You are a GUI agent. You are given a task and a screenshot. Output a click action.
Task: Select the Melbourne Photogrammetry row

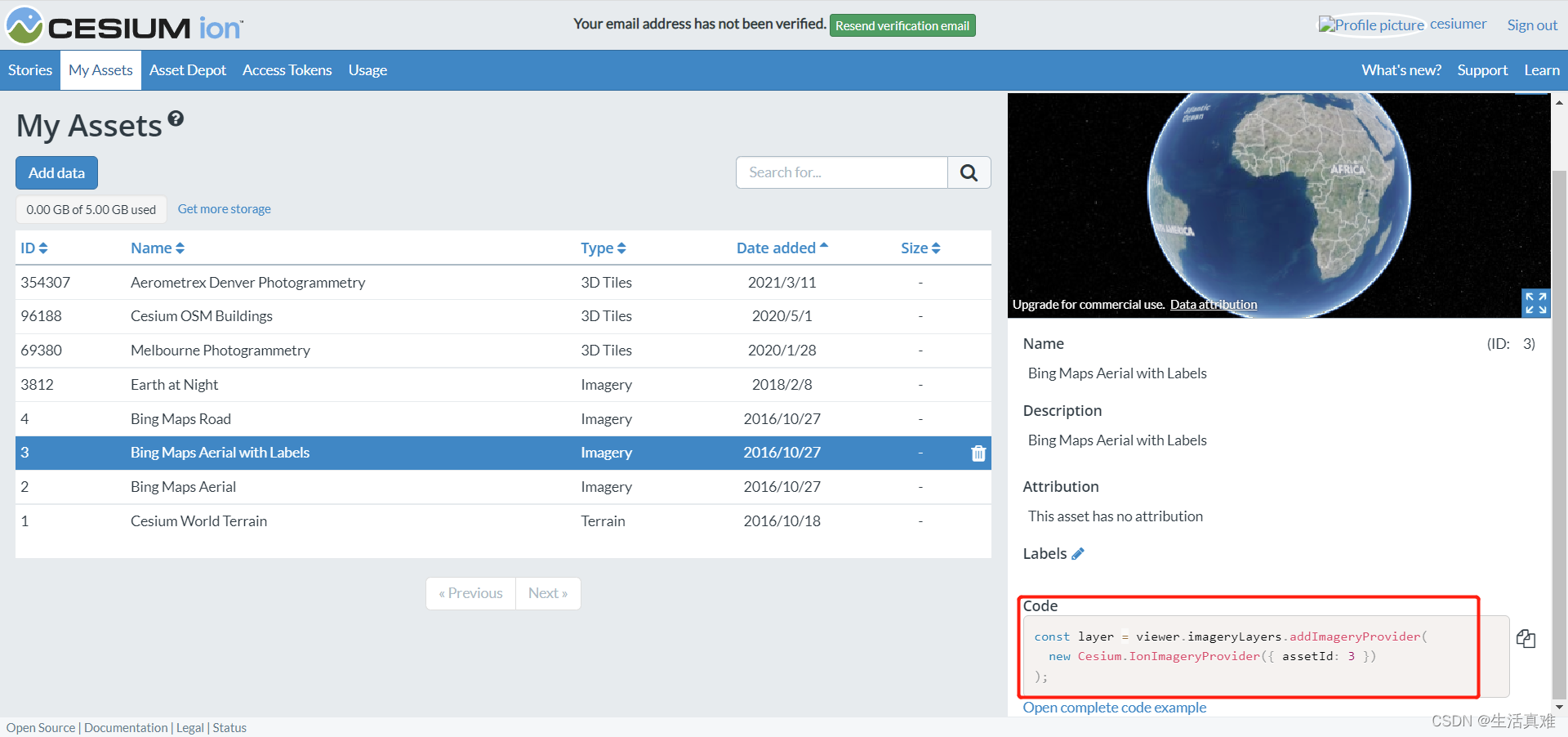click(x=503, y=351)
